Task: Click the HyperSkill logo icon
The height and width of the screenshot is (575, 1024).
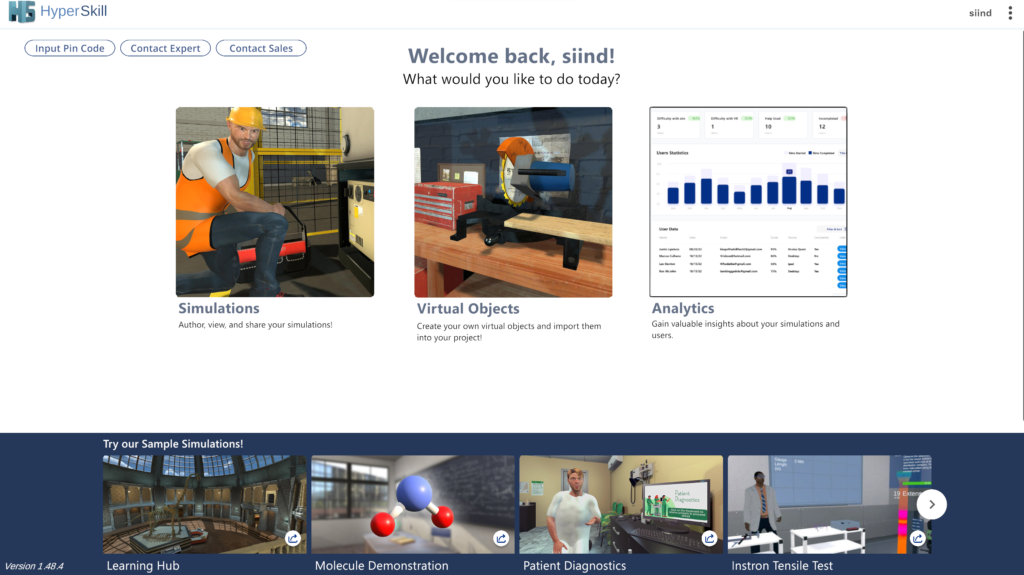Action: click(x=21, y=13)
